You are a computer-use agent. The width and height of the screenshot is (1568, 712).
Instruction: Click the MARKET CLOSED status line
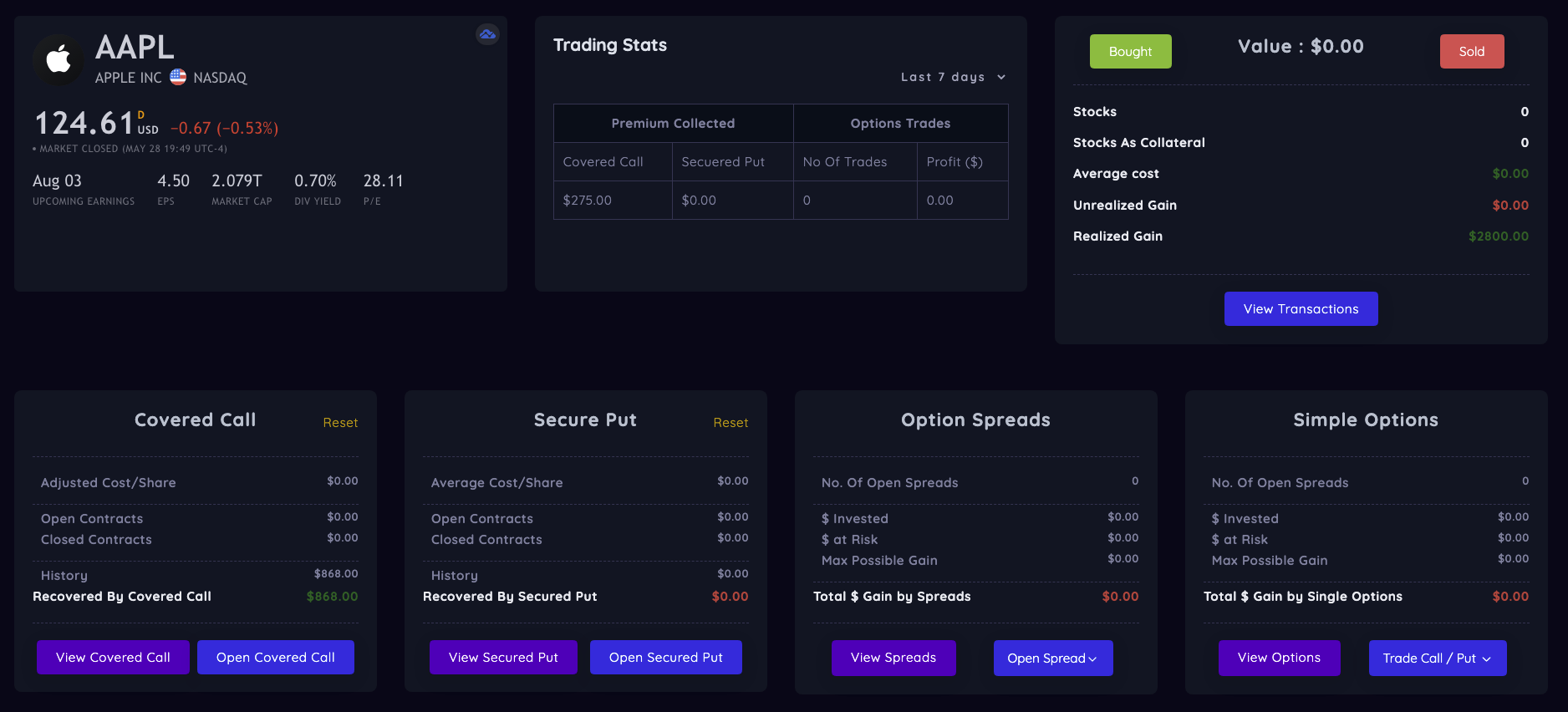(x=130, y=149)
